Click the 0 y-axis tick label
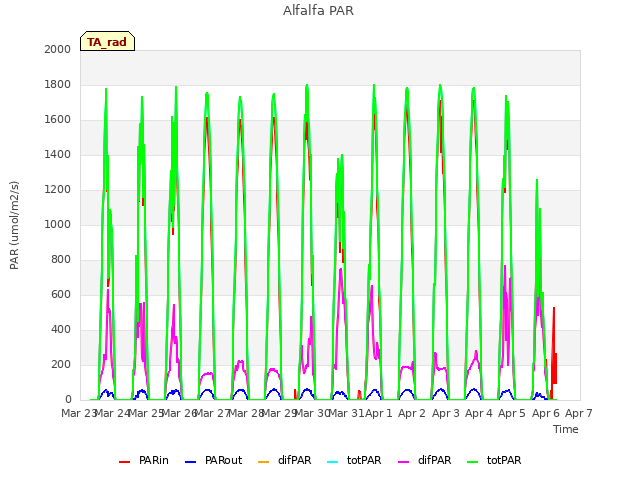The image size is (640, 480). click(x=68, y=400)
